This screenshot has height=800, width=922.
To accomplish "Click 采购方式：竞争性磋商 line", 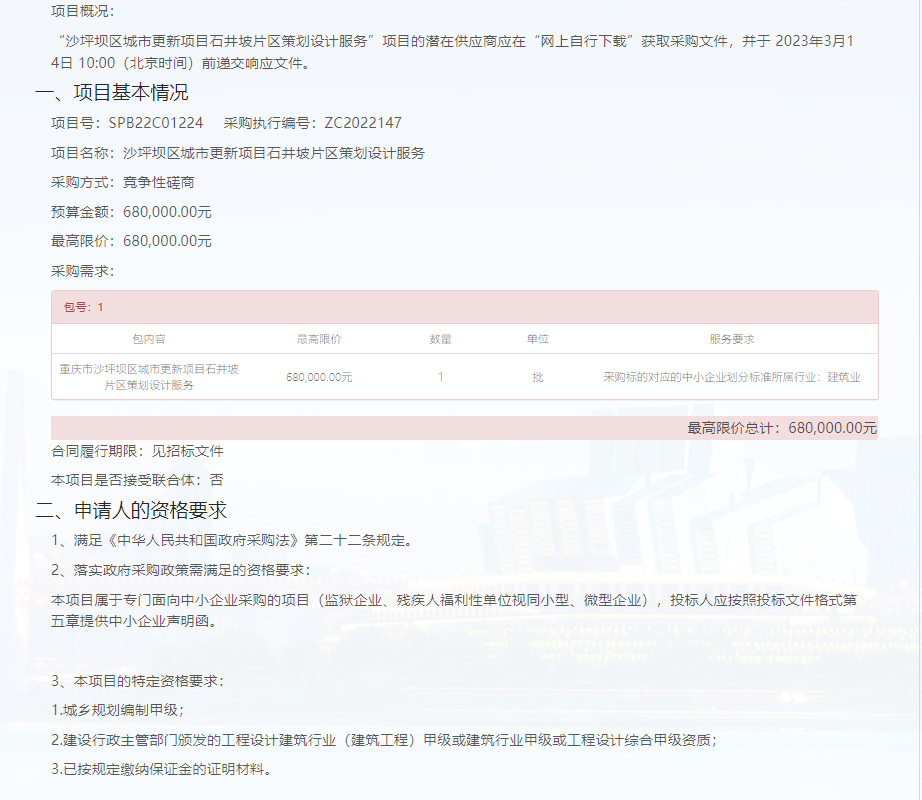I will coord(122,182).
